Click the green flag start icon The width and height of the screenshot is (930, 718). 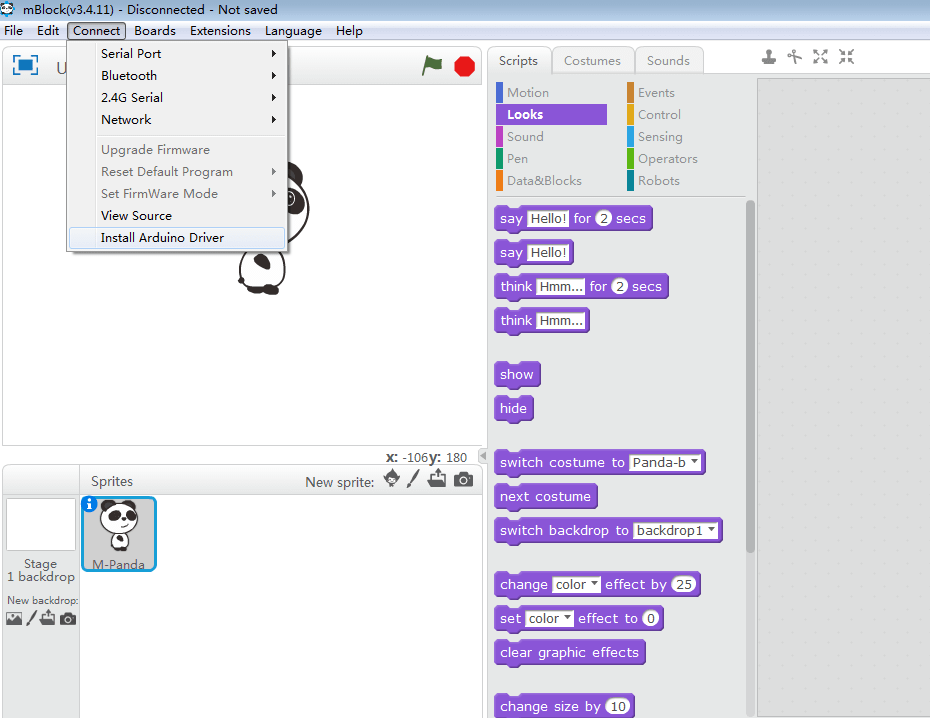pyautogui.click(x=432, y=65)
